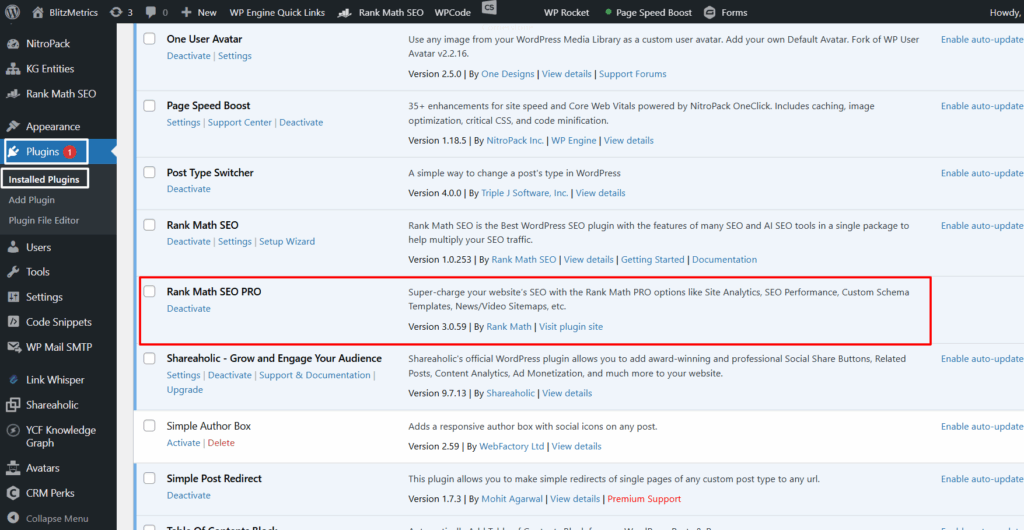Click the Plugins plug icon
This screenshot has width=1024, height=530.
(x=13, y=151)
